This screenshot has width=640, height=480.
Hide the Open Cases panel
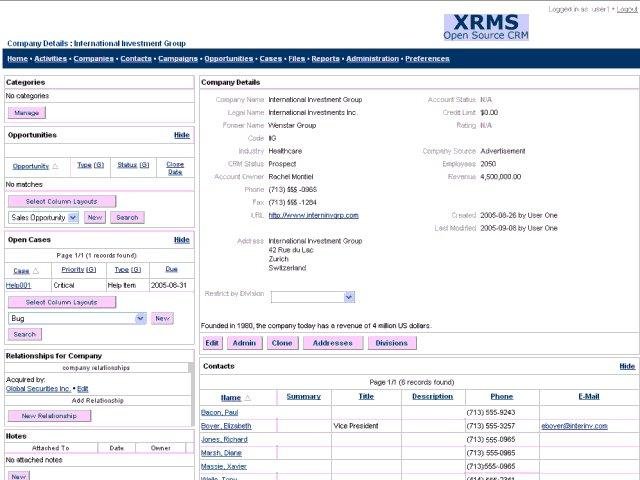coord(182,240)
